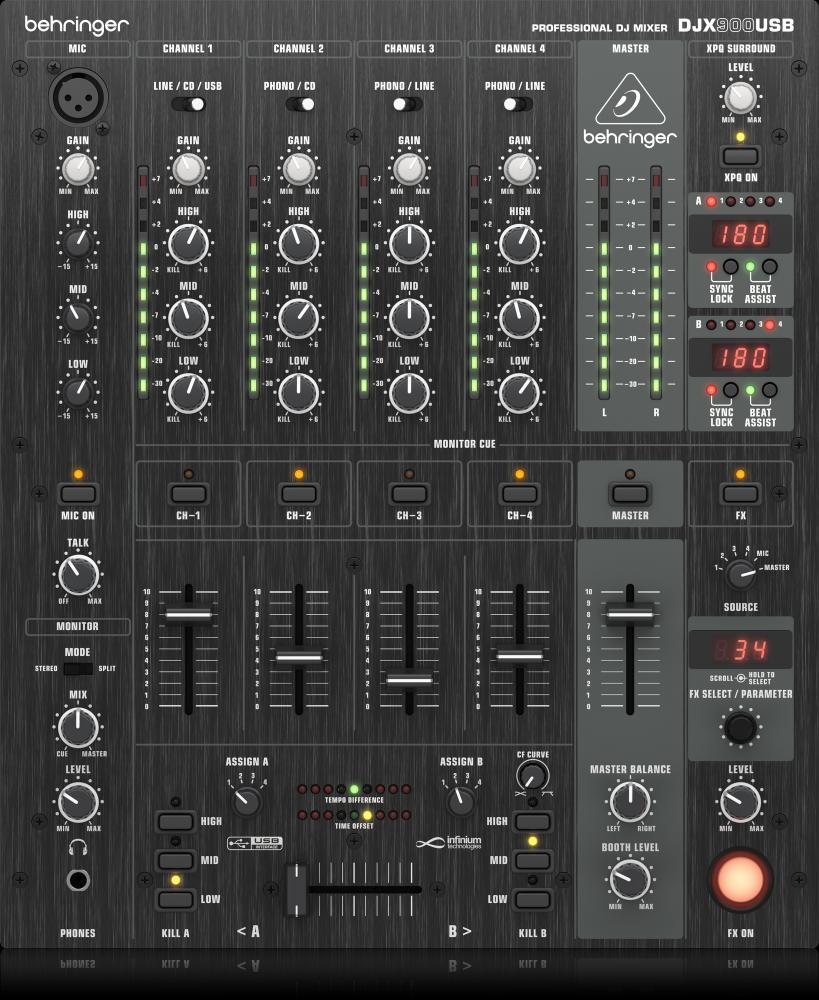Image resolution: width=819 pixels, height=1000 pixels.
Task: Click the FX Select/Parameter encoder
Action: point(740,727)
